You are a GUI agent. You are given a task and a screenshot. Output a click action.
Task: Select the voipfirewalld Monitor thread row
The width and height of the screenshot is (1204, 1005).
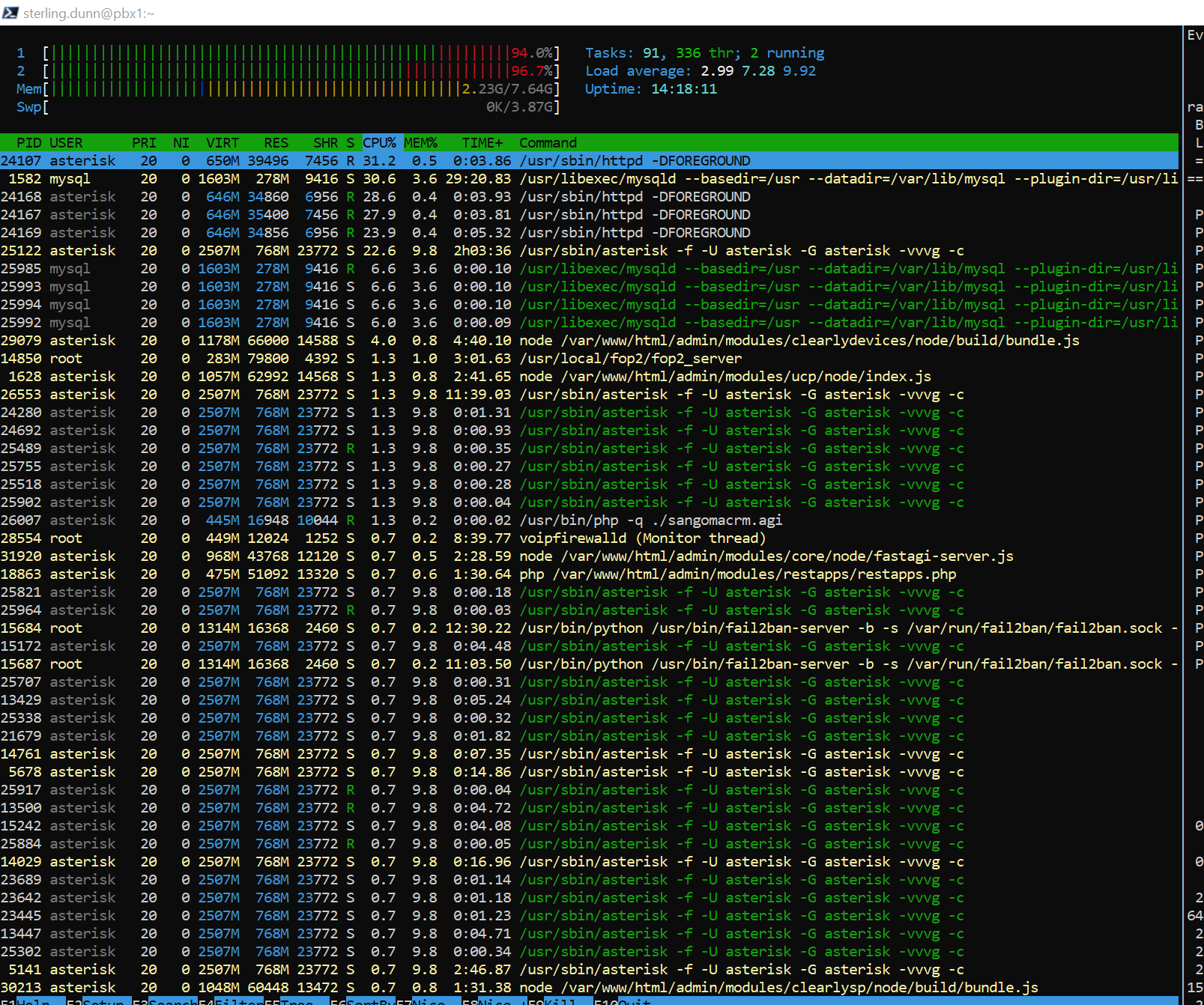(x=589, y=538)
